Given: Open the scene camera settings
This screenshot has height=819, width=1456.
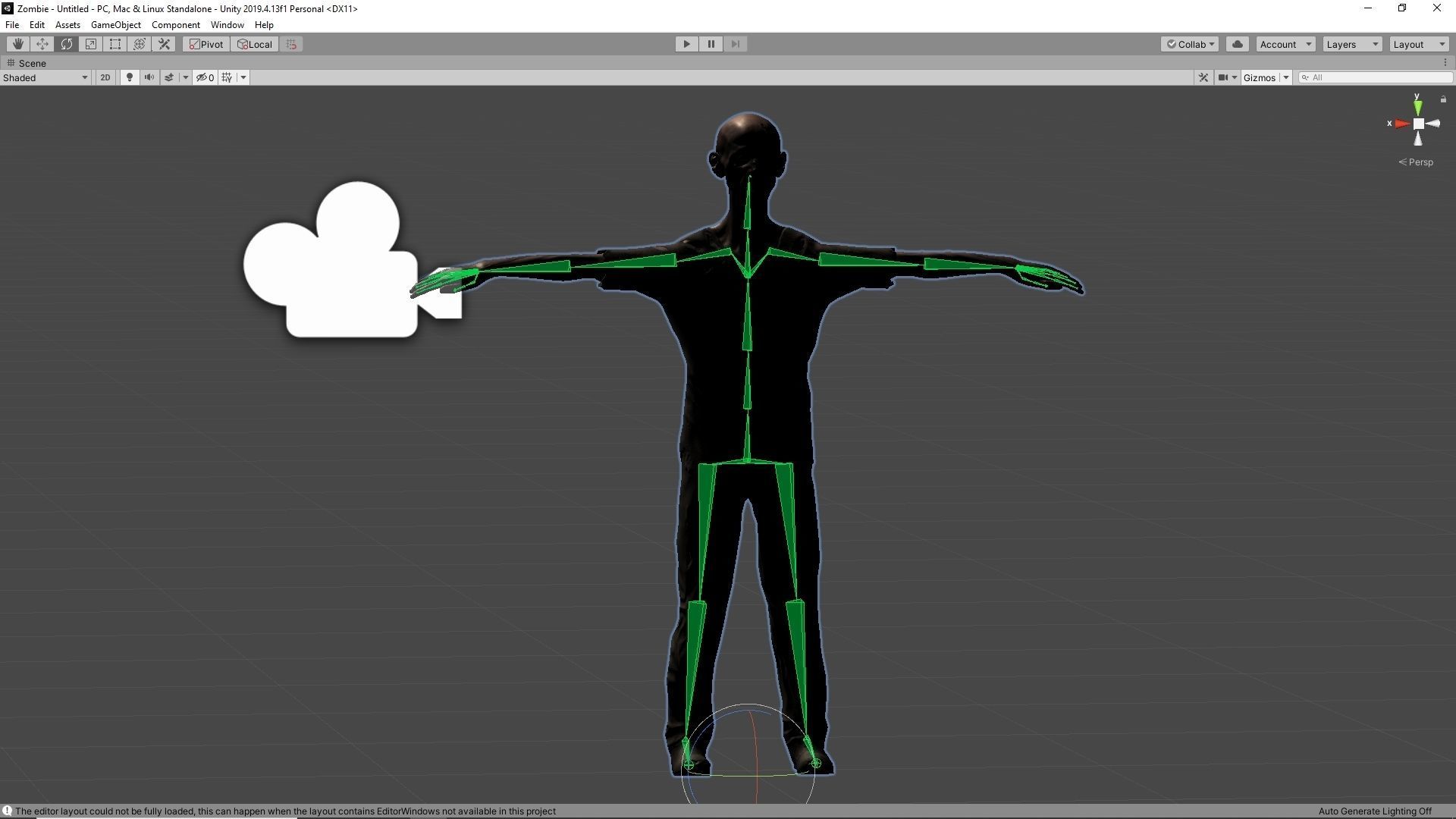Looking at the screenshot, I should tap(1227, 77).
